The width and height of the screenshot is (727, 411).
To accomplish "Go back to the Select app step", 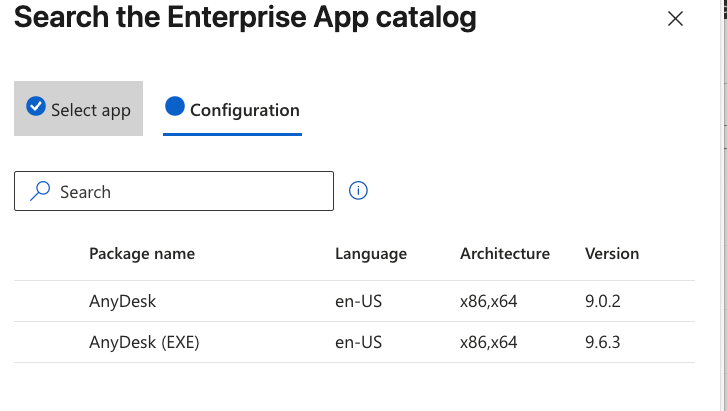I will pos(79,109).
